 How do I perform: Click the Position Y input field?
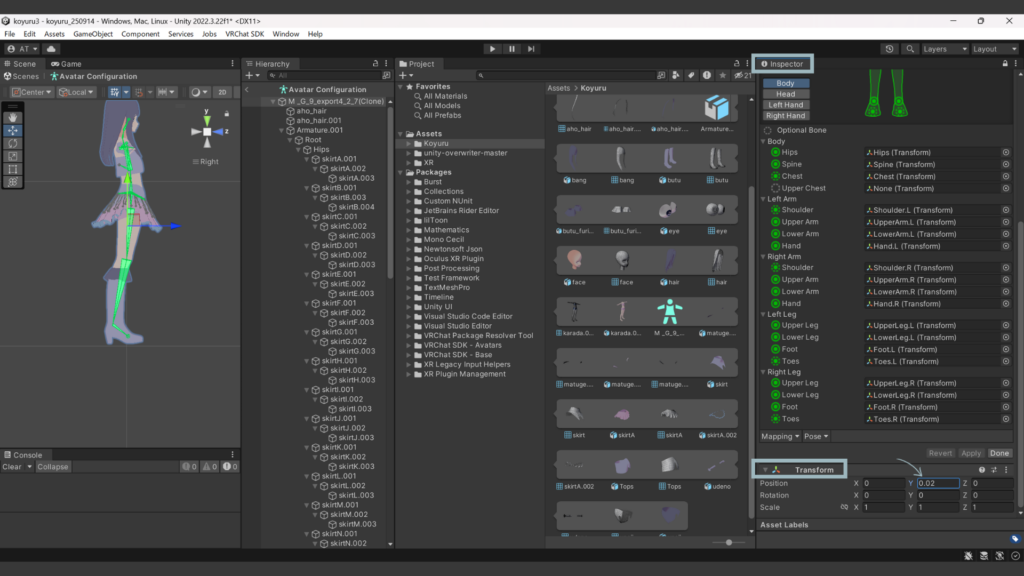[940, 483]
